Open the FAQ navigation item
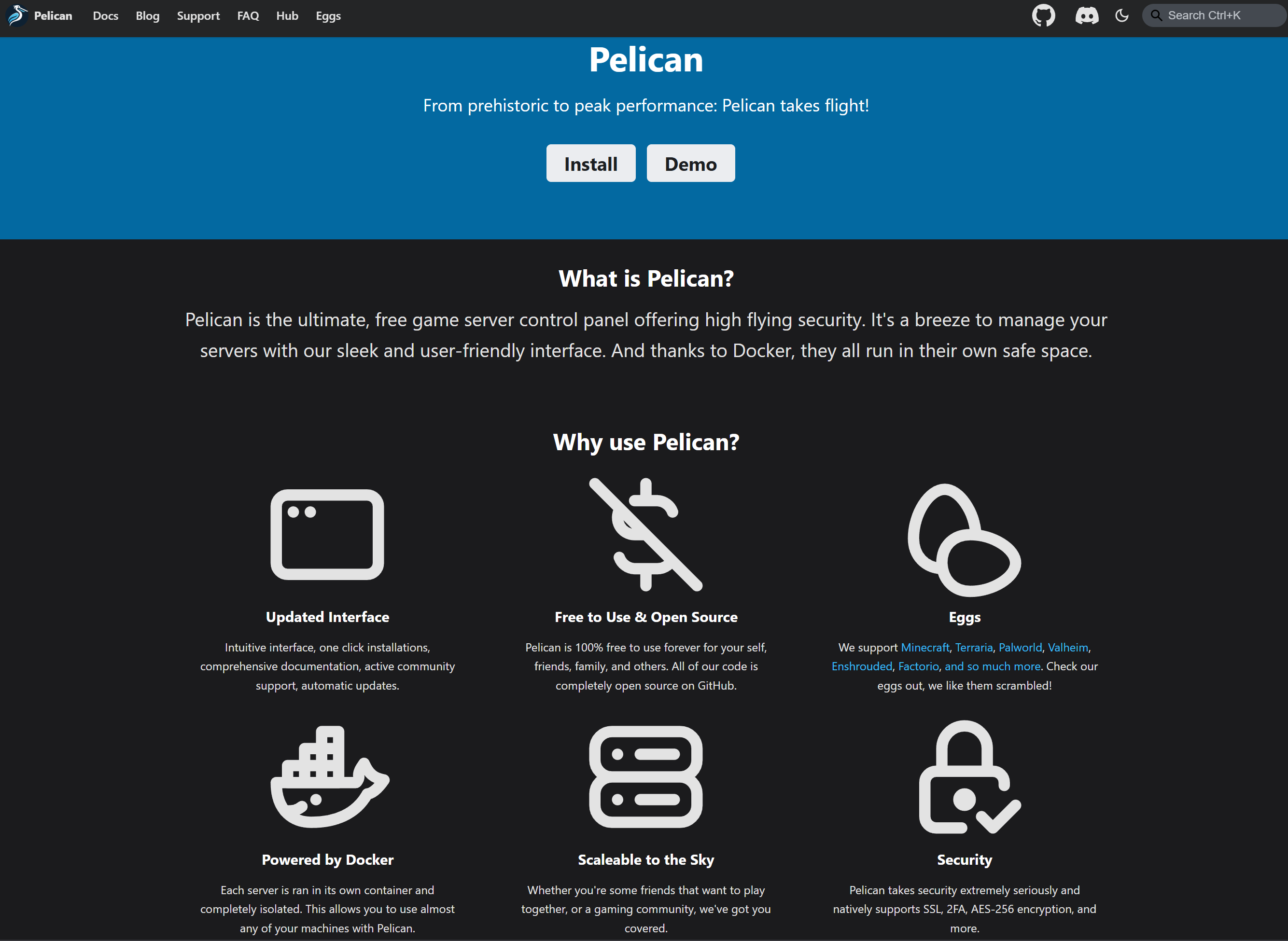 point(248,16)
